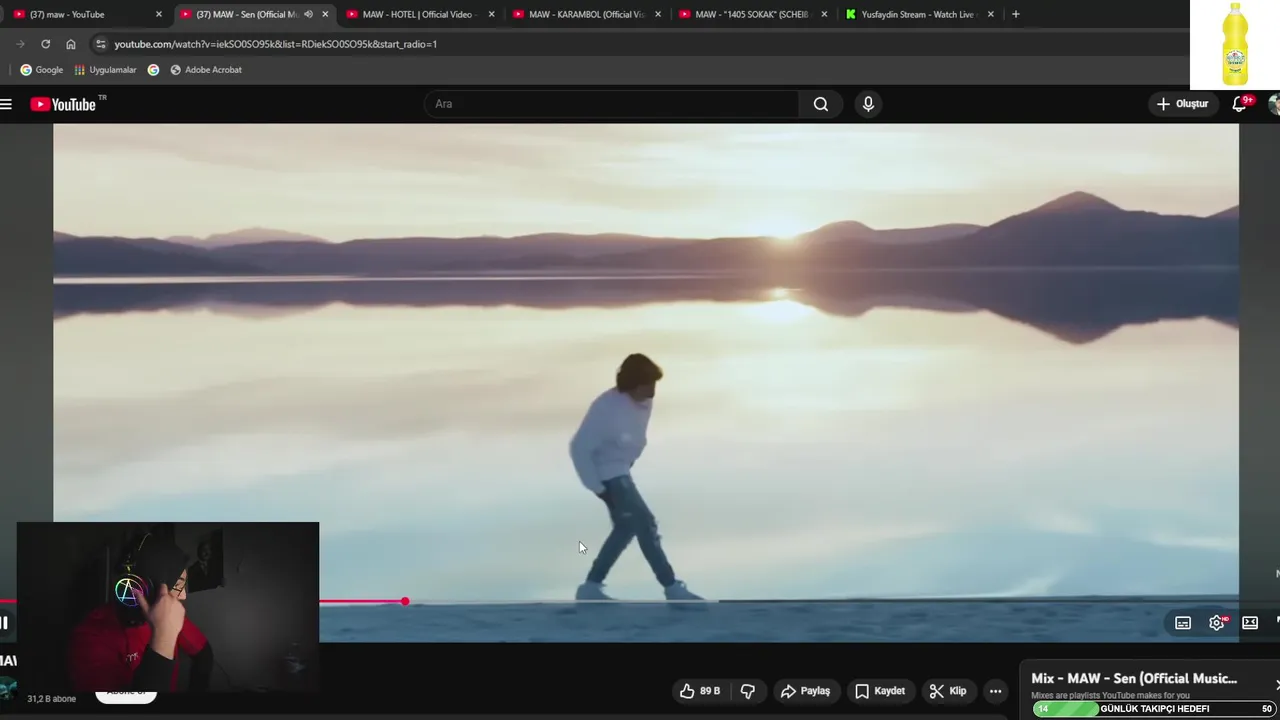Open video player settings gear
This screenshot has height=720, width=1280.
pyautogui.click(x=1217, y=623)
